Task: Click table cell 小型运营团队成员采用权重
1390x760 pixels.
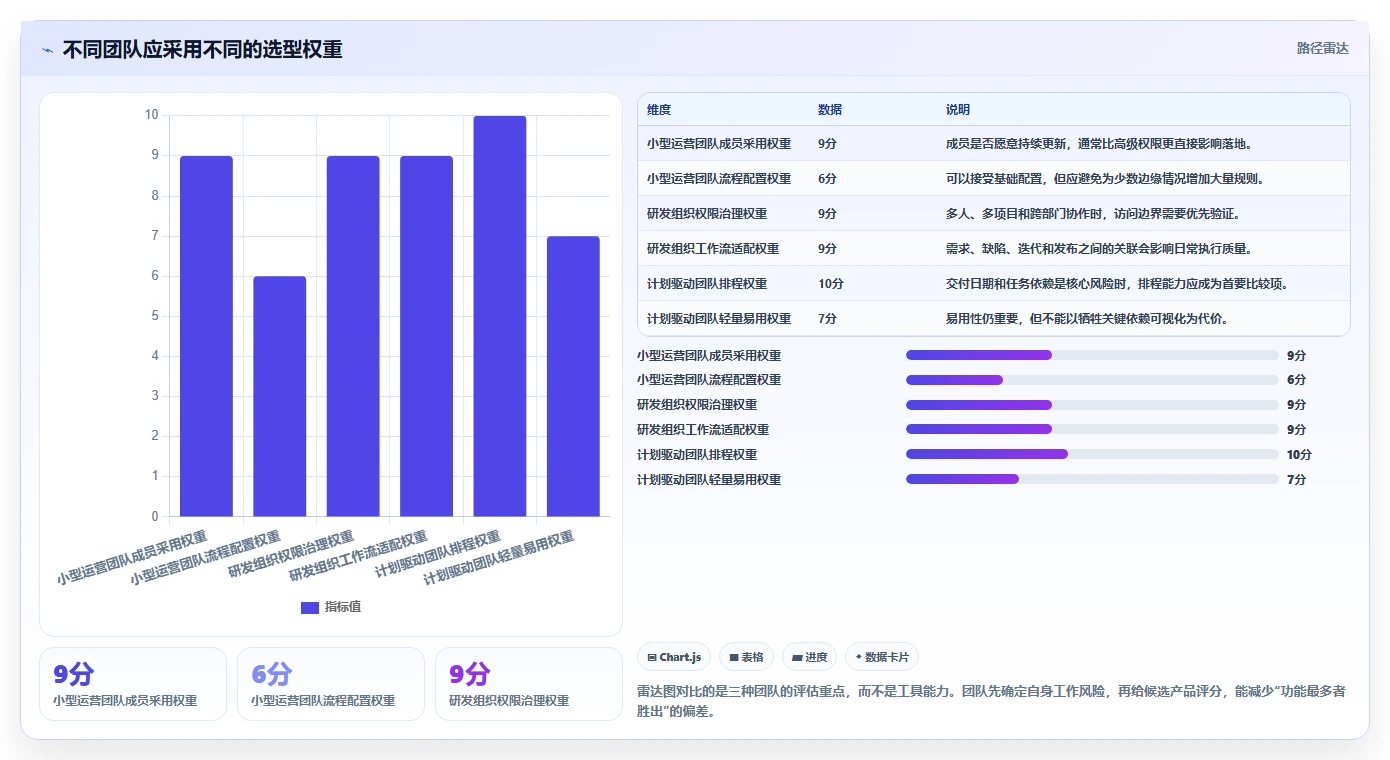Action: (719, 144)
